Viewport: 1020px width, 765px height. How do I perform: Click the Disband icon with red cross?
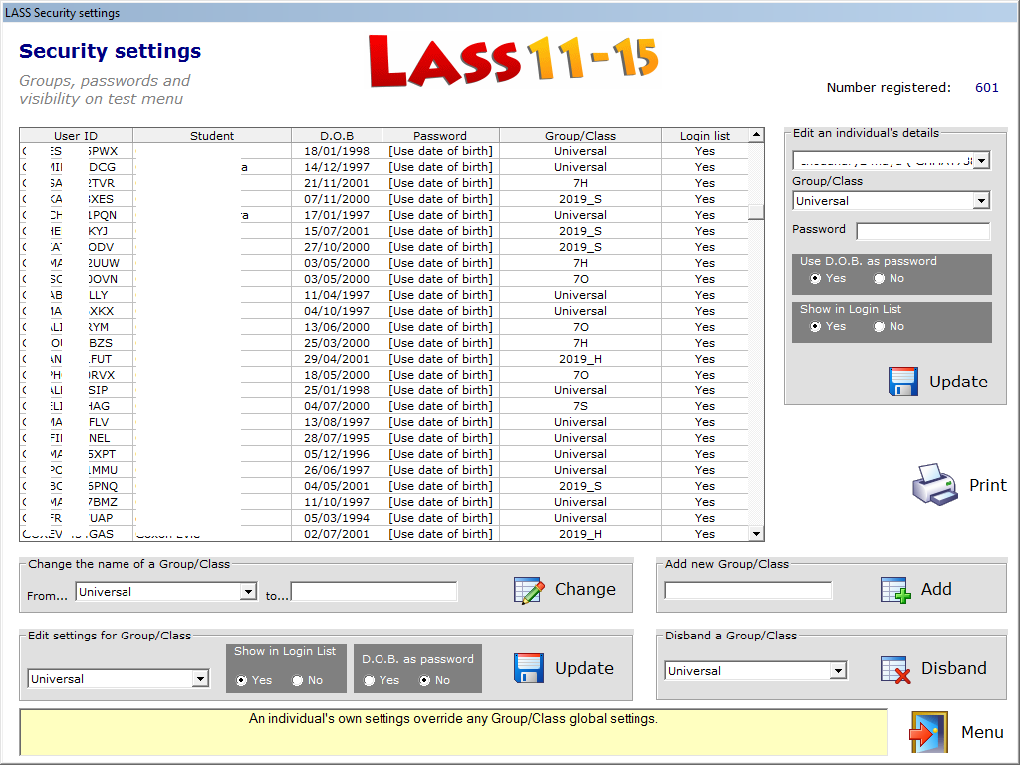tap(896, 669)
